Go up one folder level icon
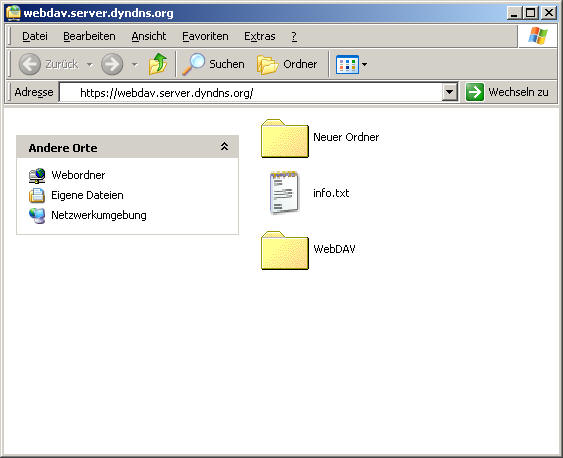 pyautogui.click(x=158, y=64)
